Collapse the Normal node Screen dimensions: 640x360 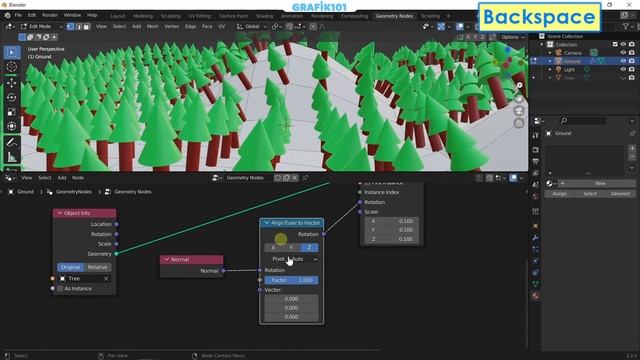pos(167,260)
